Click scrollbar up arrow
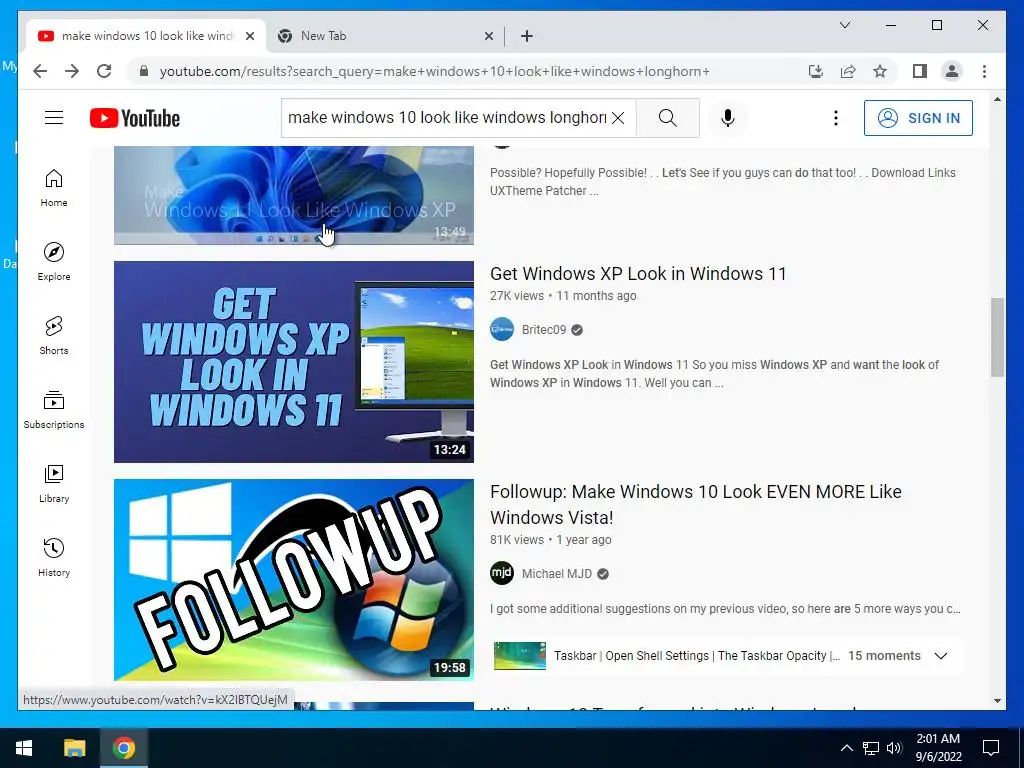 point(997,99)
